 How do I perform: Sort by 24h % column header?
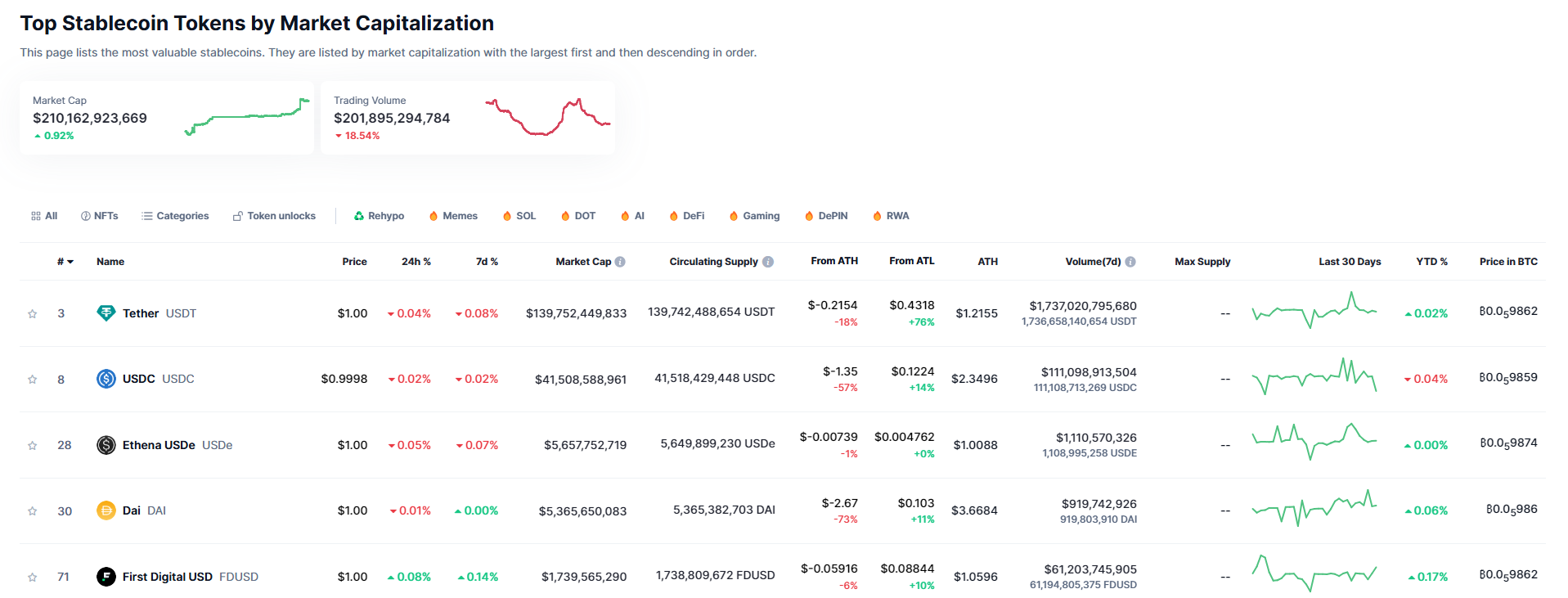pos(416,262)
